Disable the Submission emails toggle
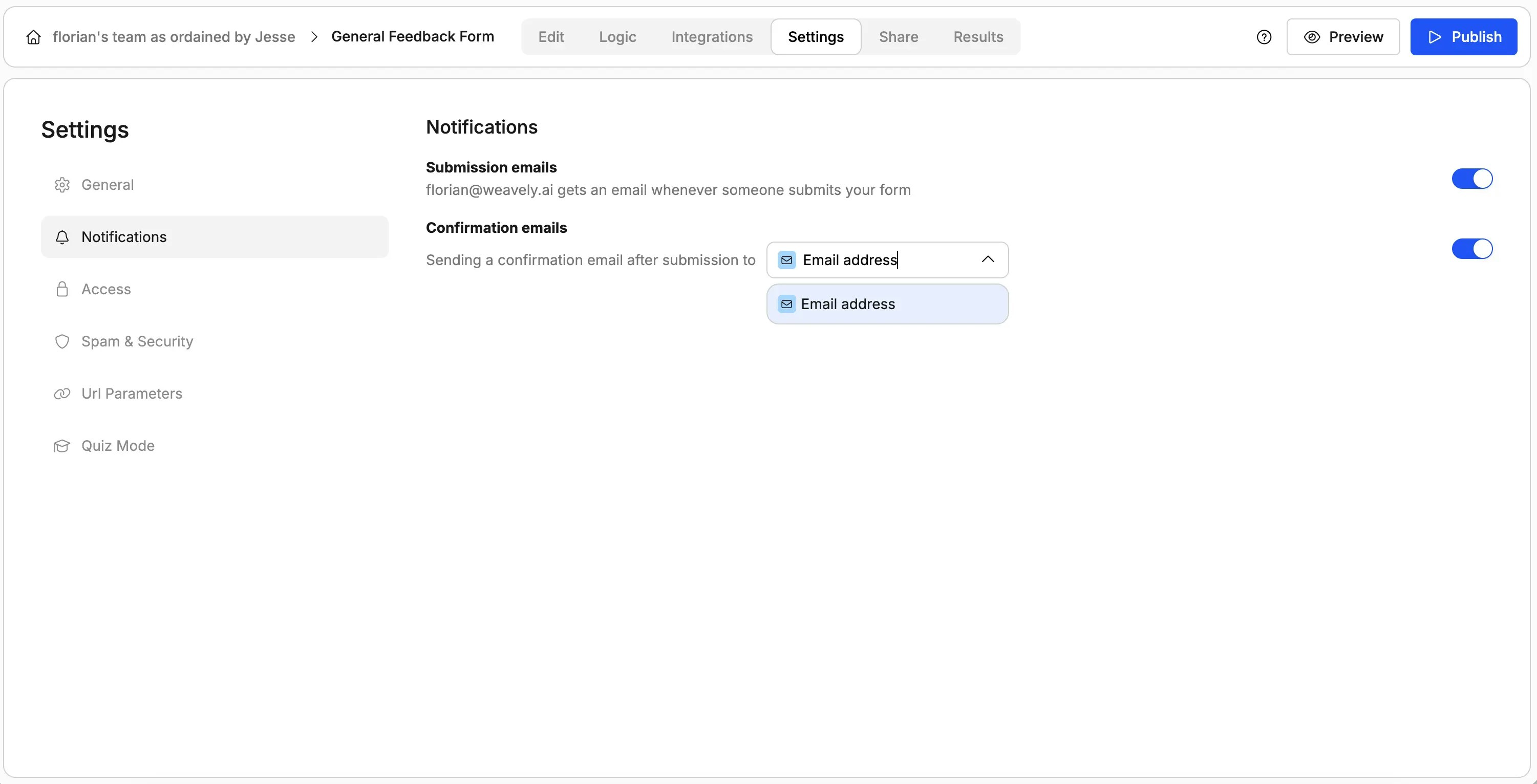 tap(1471, 178)
